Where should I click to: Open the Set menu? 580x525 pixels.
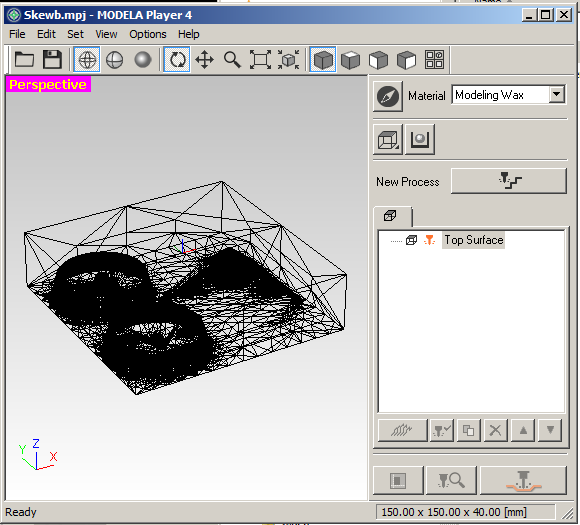(75, 34)
